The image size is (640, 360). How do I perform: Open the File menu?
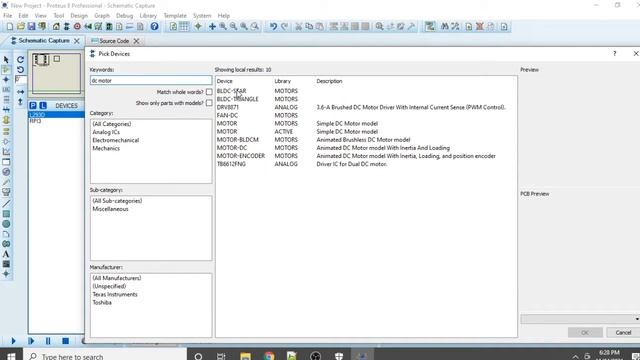7,16
